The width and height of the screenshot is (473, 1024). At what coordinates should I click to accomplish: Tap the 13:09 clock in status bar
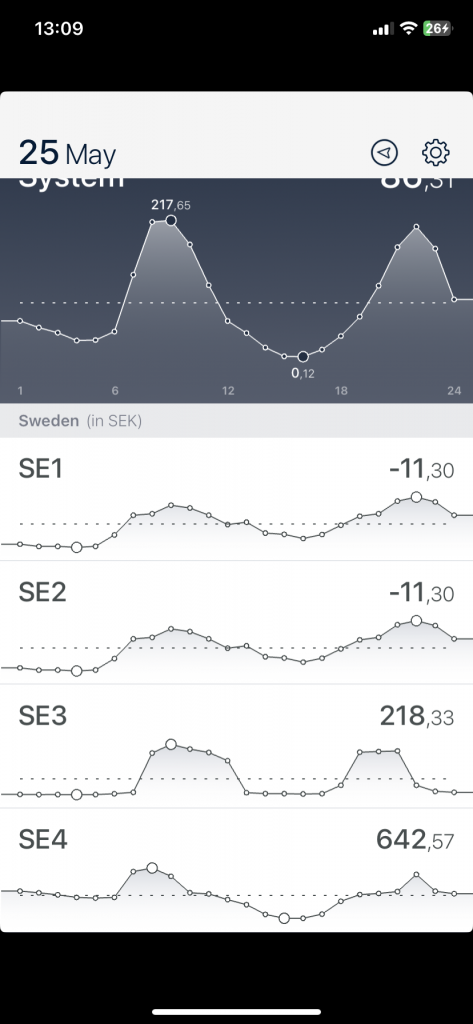pos(59,29)
